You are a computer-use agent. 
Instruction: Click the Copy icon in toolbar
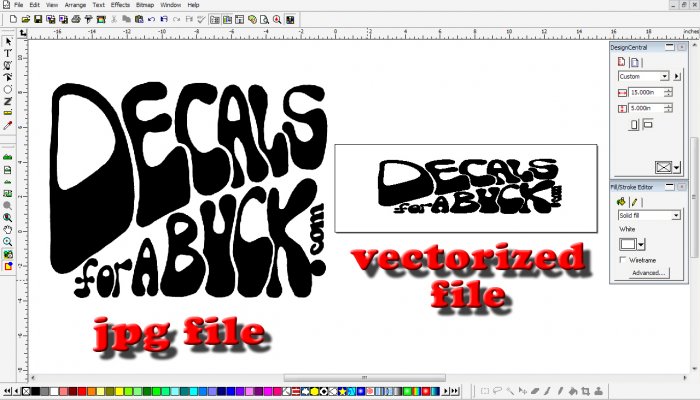[x=126, y=19]
